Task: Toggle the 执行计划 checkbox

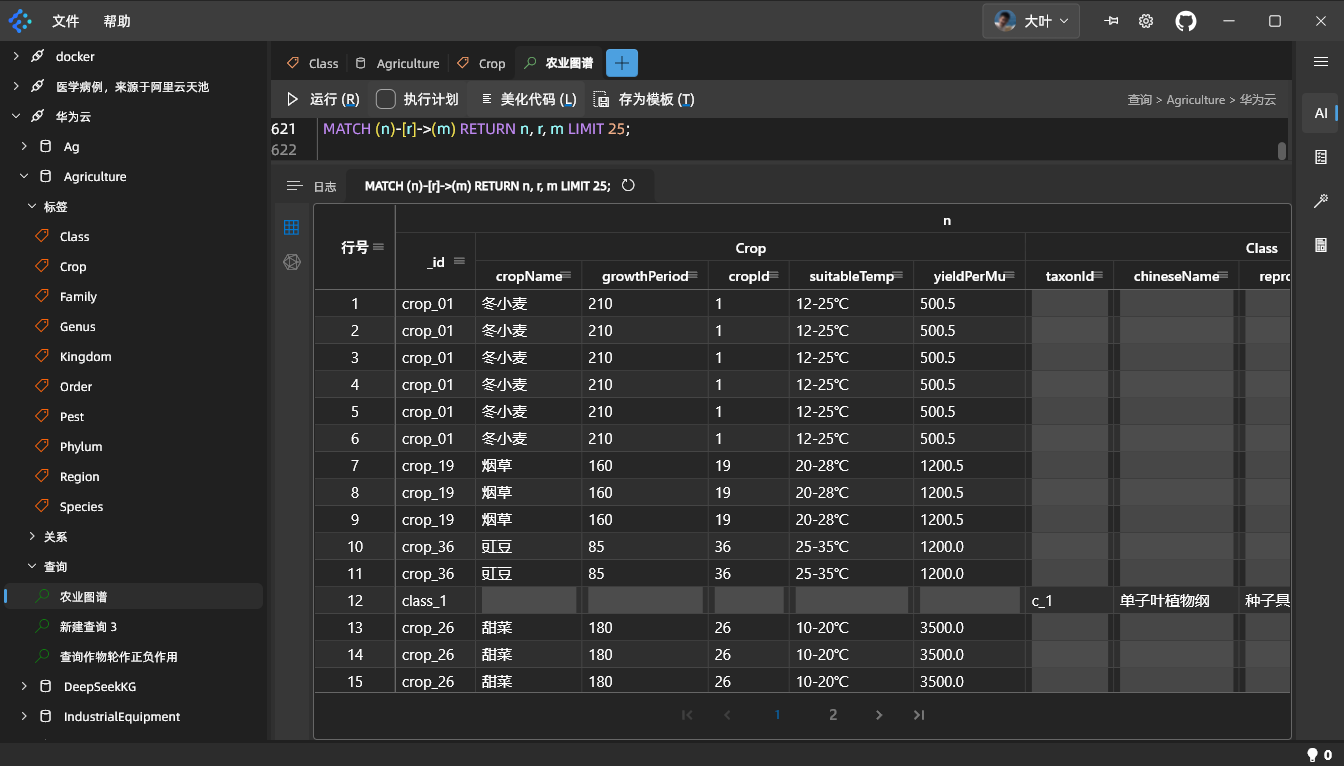Action: [386, 99]
